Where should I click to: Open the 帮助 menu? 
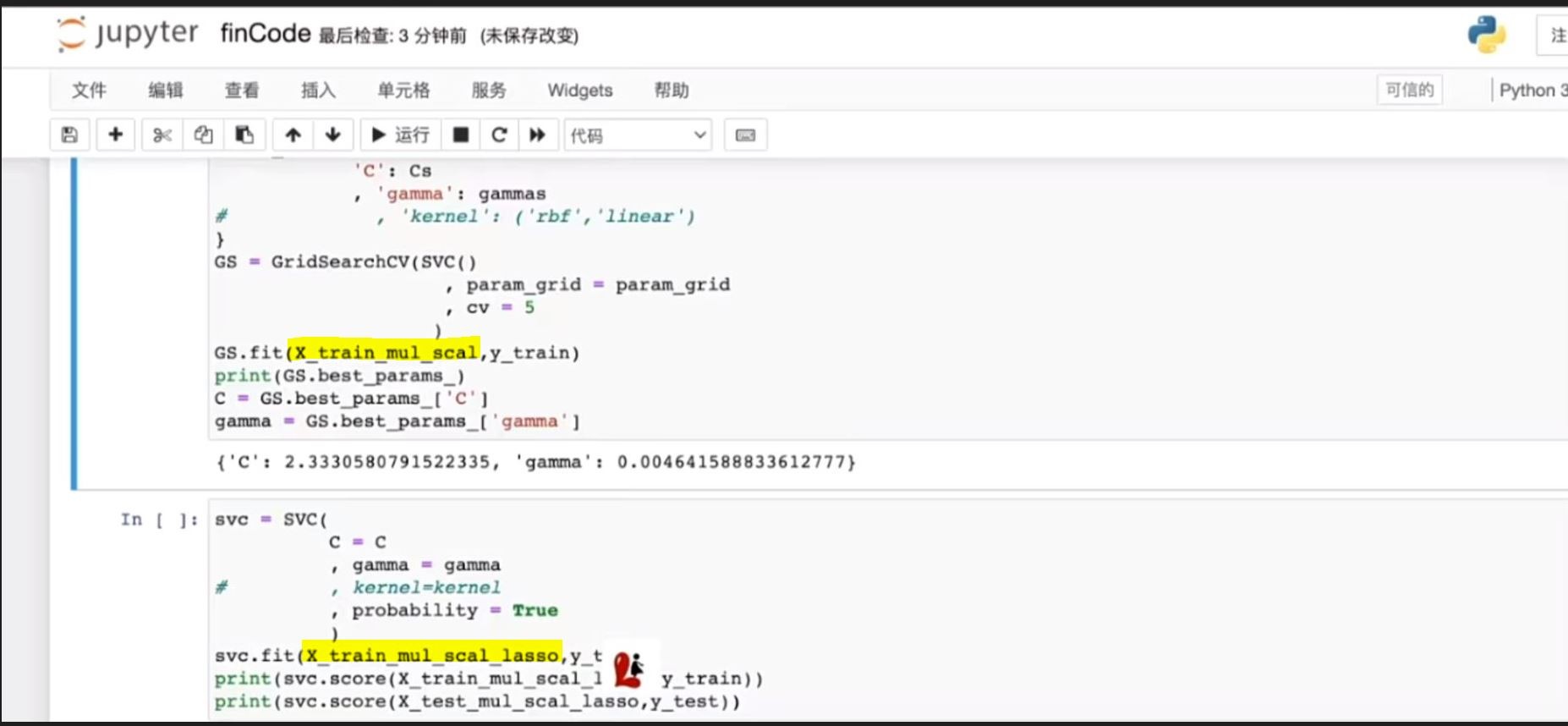(x=672, y=91)
